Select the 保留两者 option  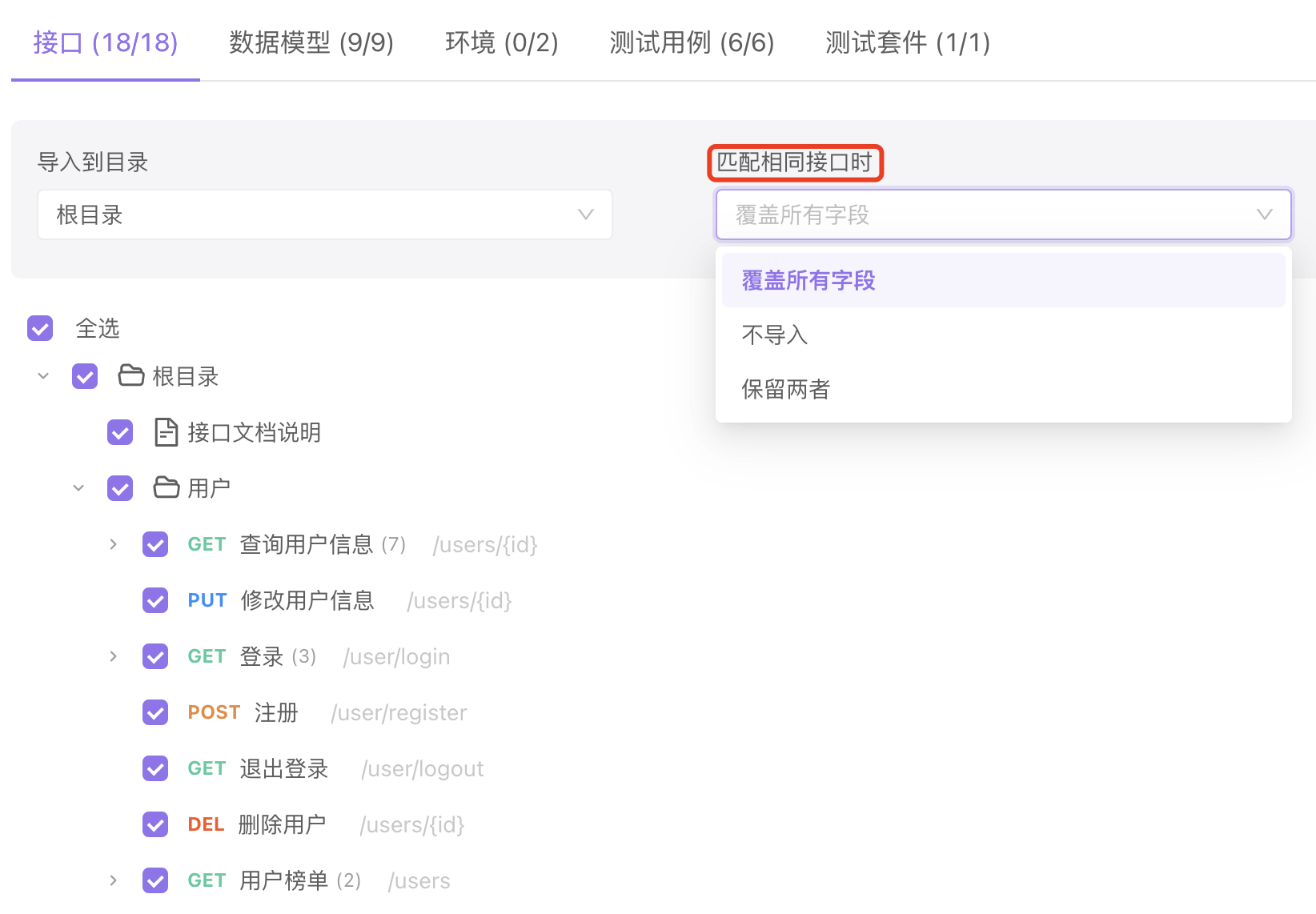pyautogui.click(x=786, y=389)
